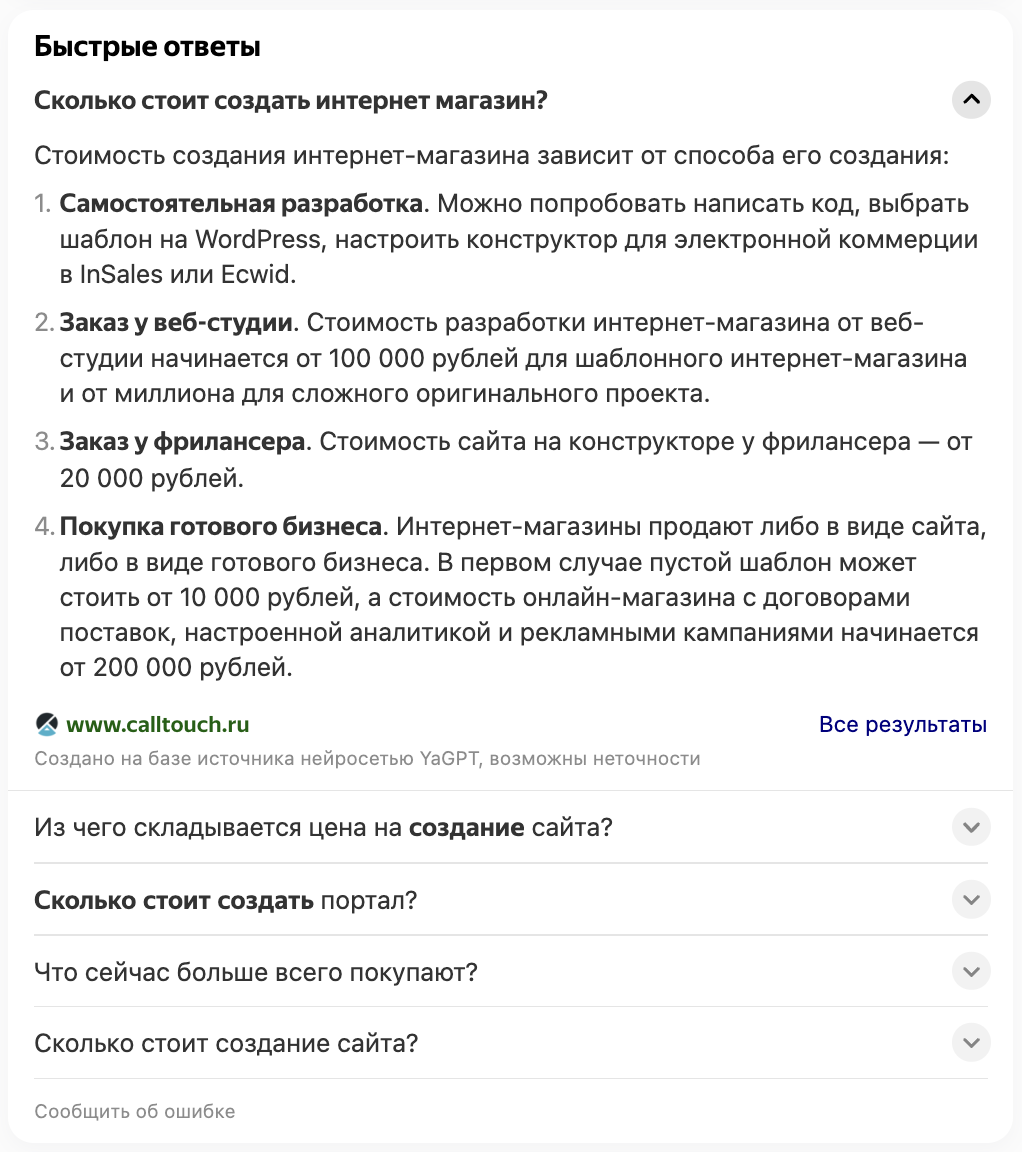Open the "Все результаты" link

click(903, 724)
